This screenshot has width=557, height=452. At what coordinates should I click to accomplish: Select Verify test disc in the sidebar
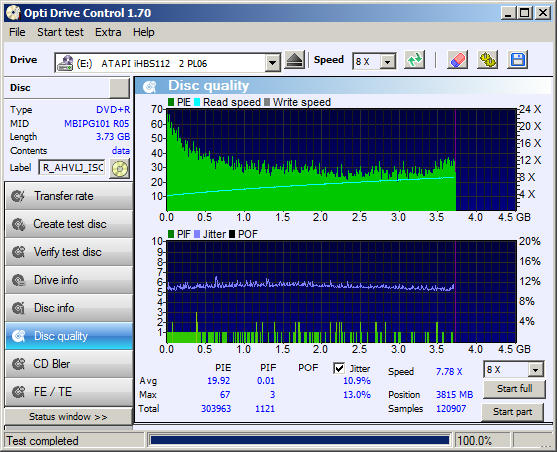[69, 252]
